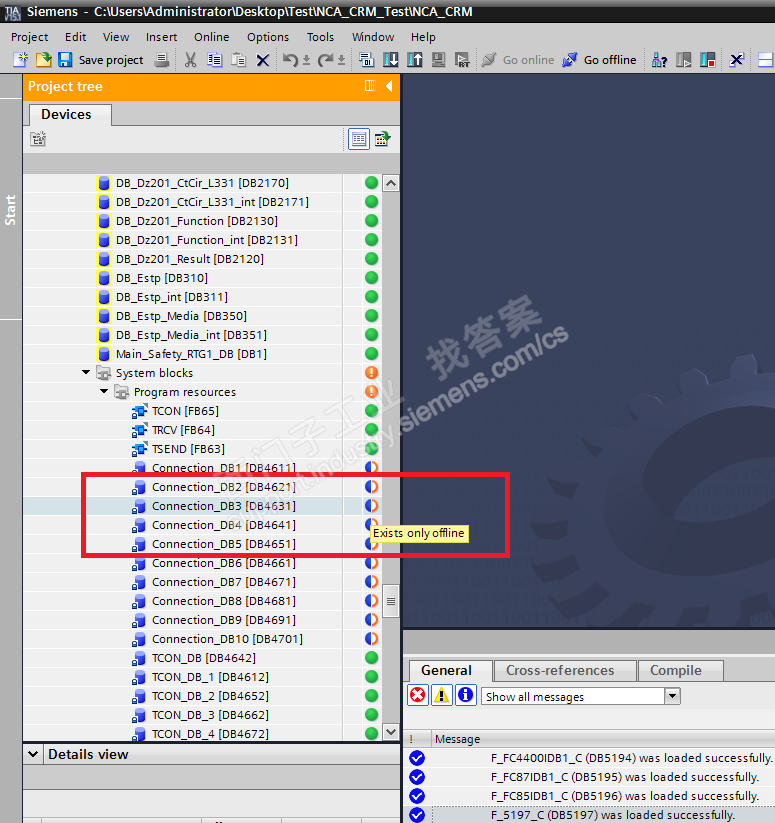
Task: Click the Go online button
Action: point(518,60)
